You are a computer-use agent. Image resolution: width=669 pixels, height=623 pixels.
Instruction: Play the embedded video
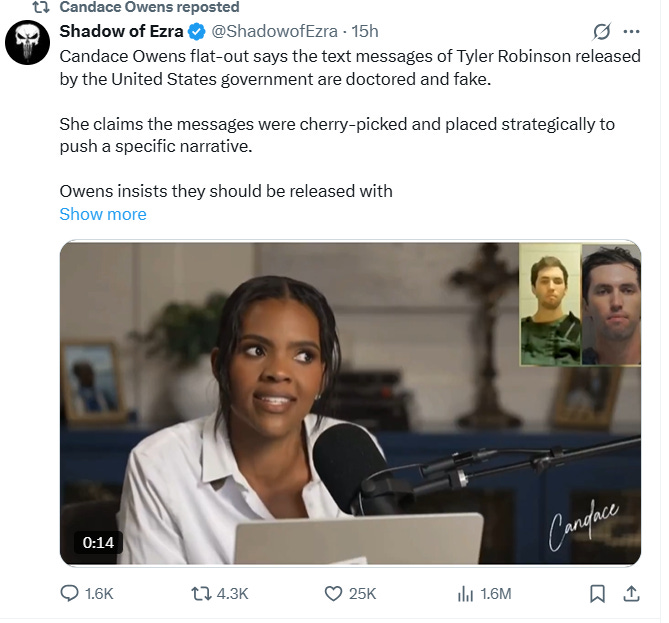[x=350, y=403]
